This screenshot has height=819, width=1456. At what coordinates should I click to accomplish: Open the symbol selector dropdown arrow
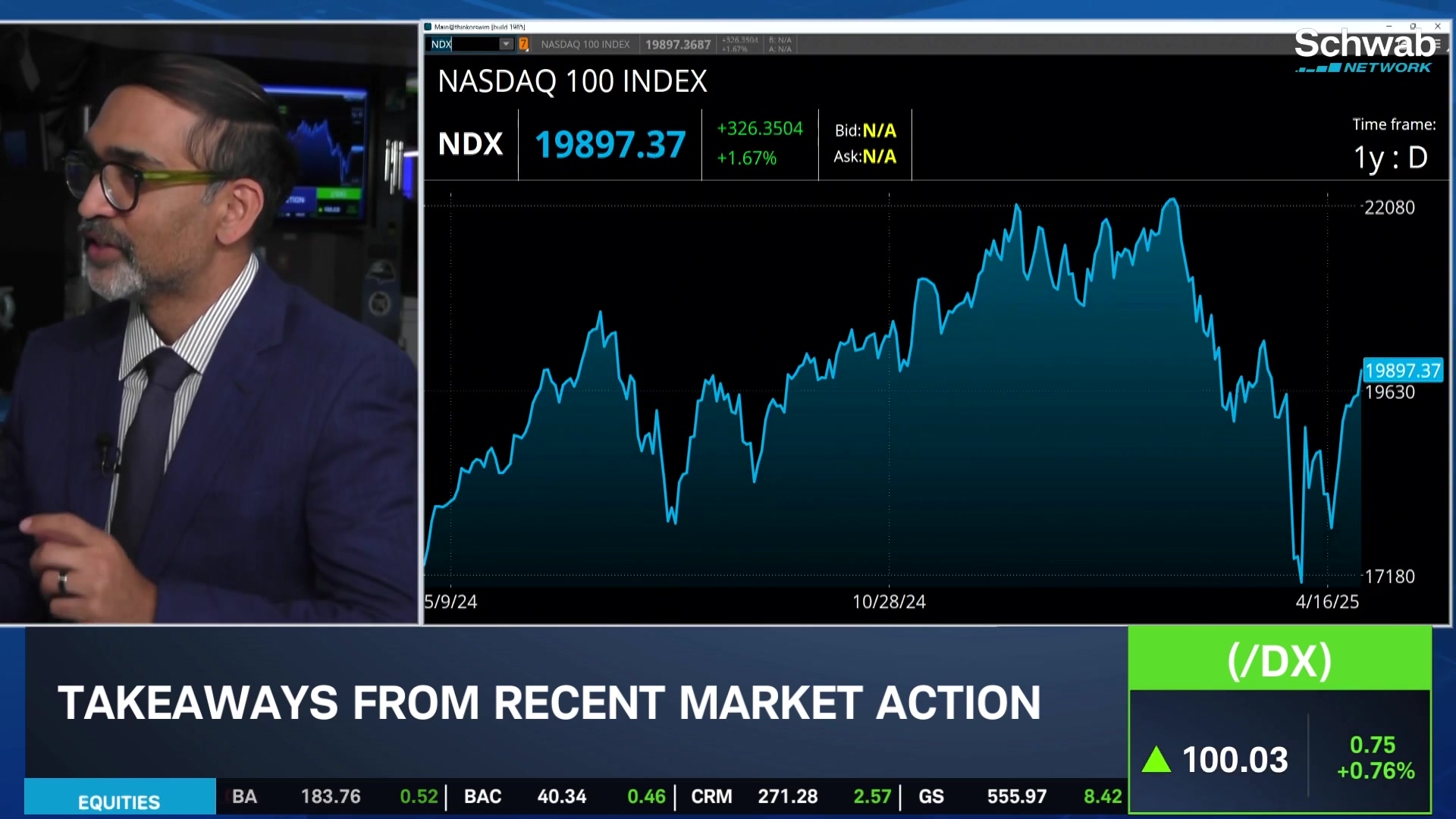[506, 44]
